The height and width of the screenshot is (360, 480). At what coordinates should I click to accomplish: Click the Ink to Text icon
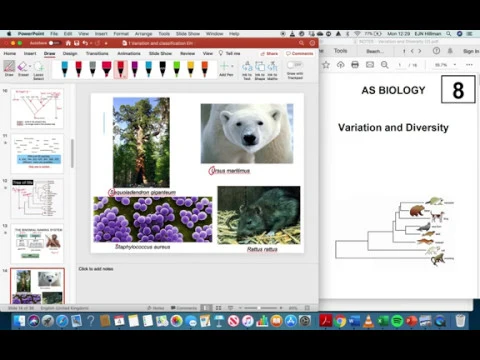[x=247, y=66]
